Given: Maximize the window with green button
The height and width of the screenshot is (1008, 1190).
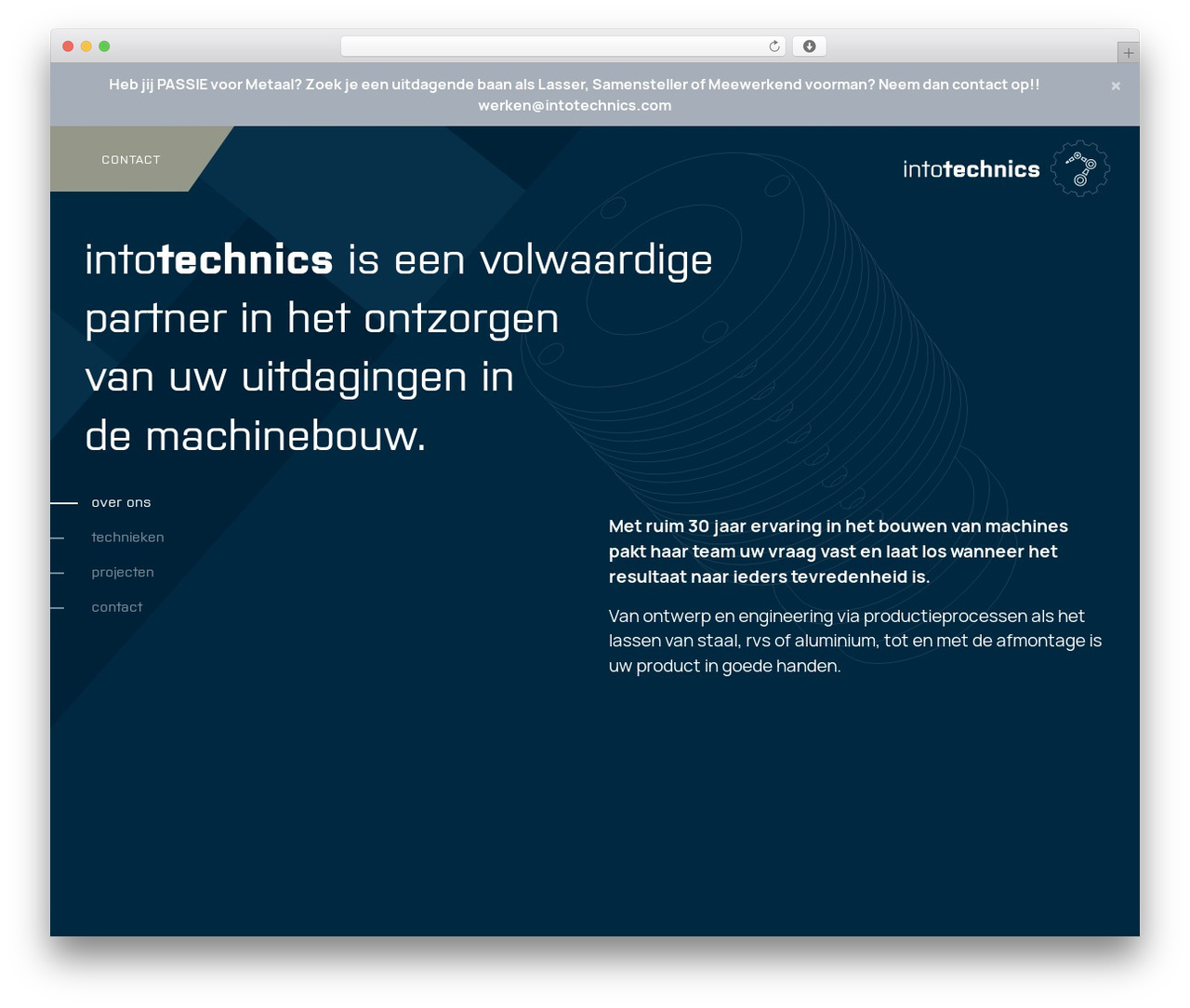Looking at the screenshot, I should (104, 46).
